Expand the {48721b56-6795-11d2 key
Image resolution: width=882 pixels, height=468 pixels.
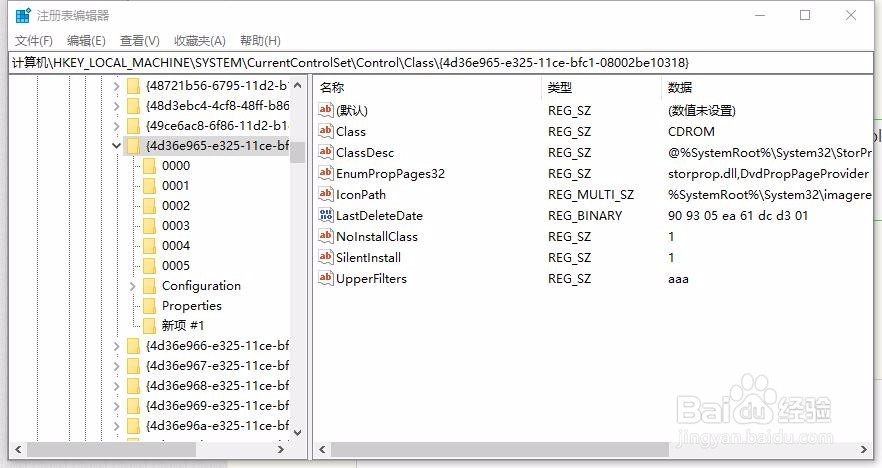tap(116, 86)
